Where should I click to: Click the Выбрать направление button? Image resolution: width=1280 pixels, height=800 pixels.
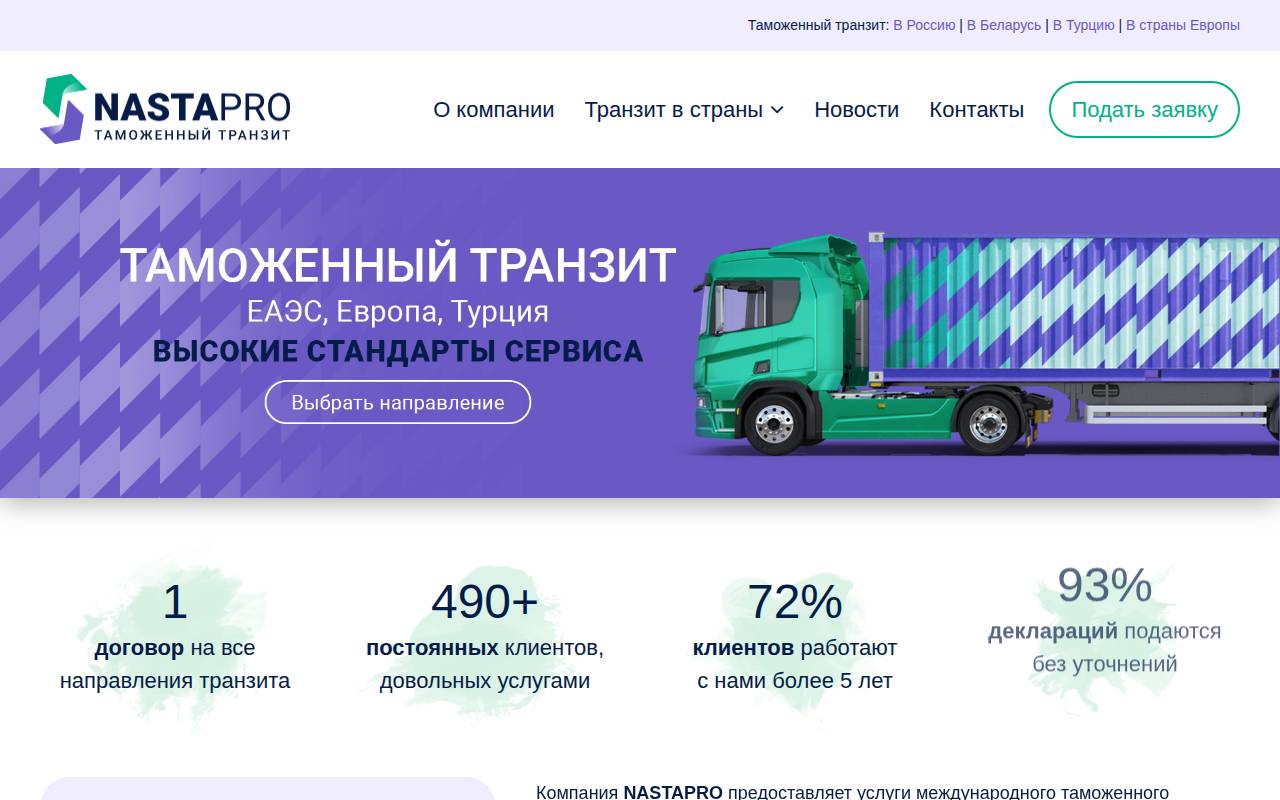pyautogui.click(x=398, y=402)
